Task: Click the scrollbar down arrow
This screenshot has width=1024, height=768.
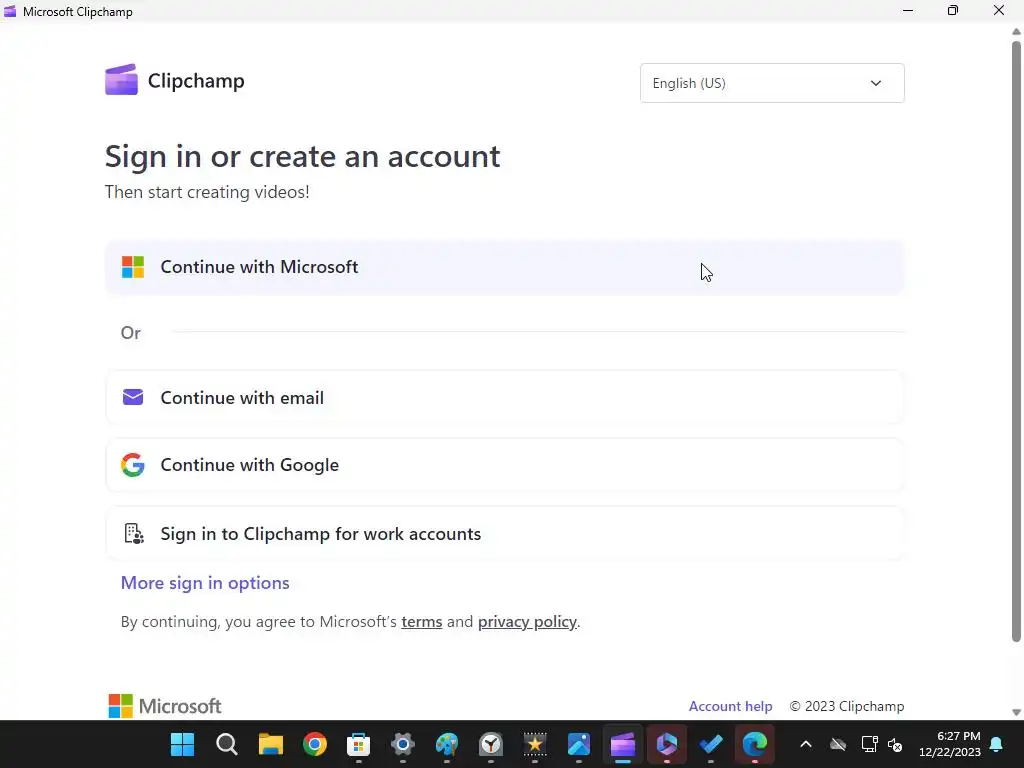Action: 1016,712
